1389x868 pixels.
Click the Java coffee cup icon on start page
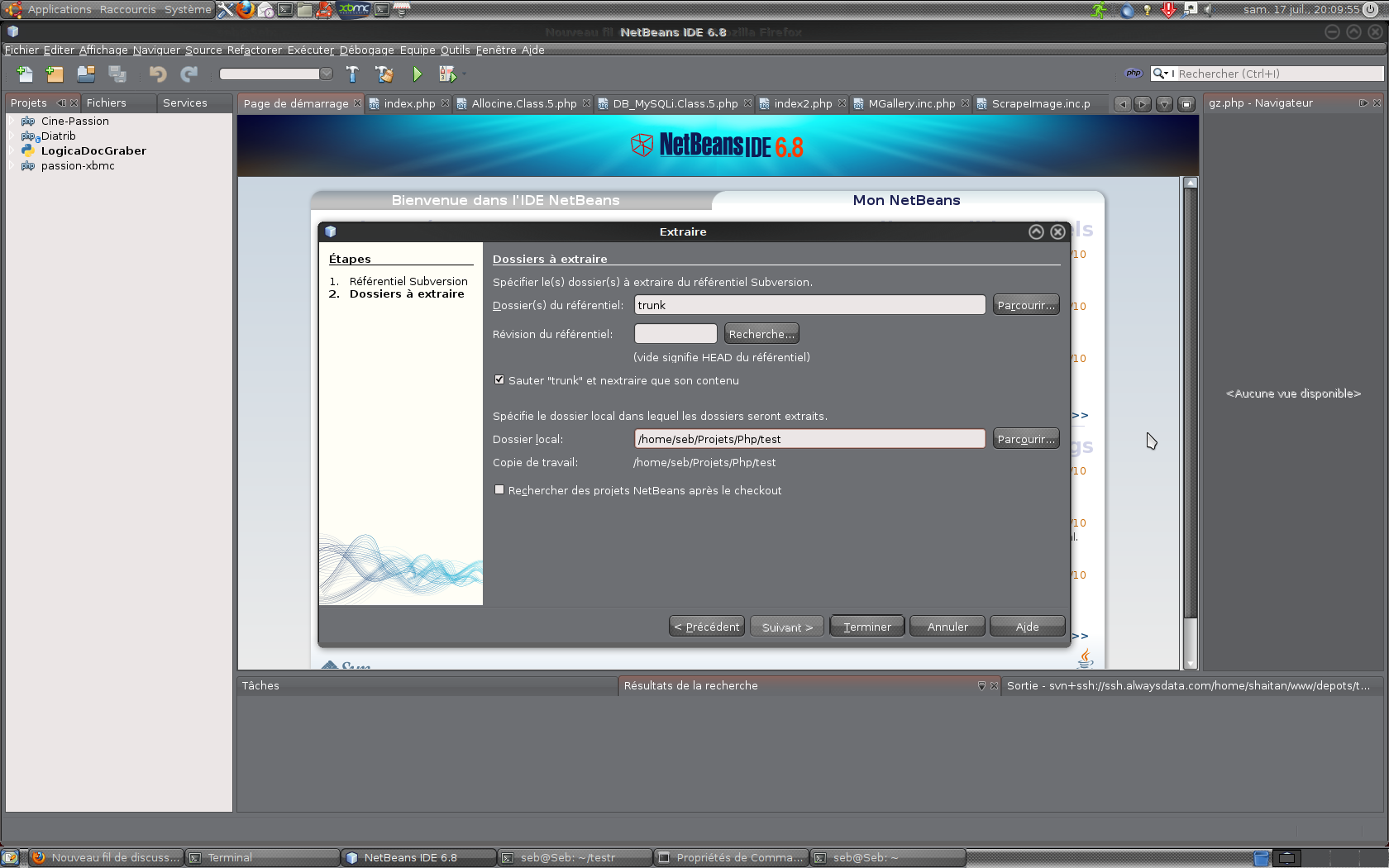pyautogui.click(x=1086, y=659)
